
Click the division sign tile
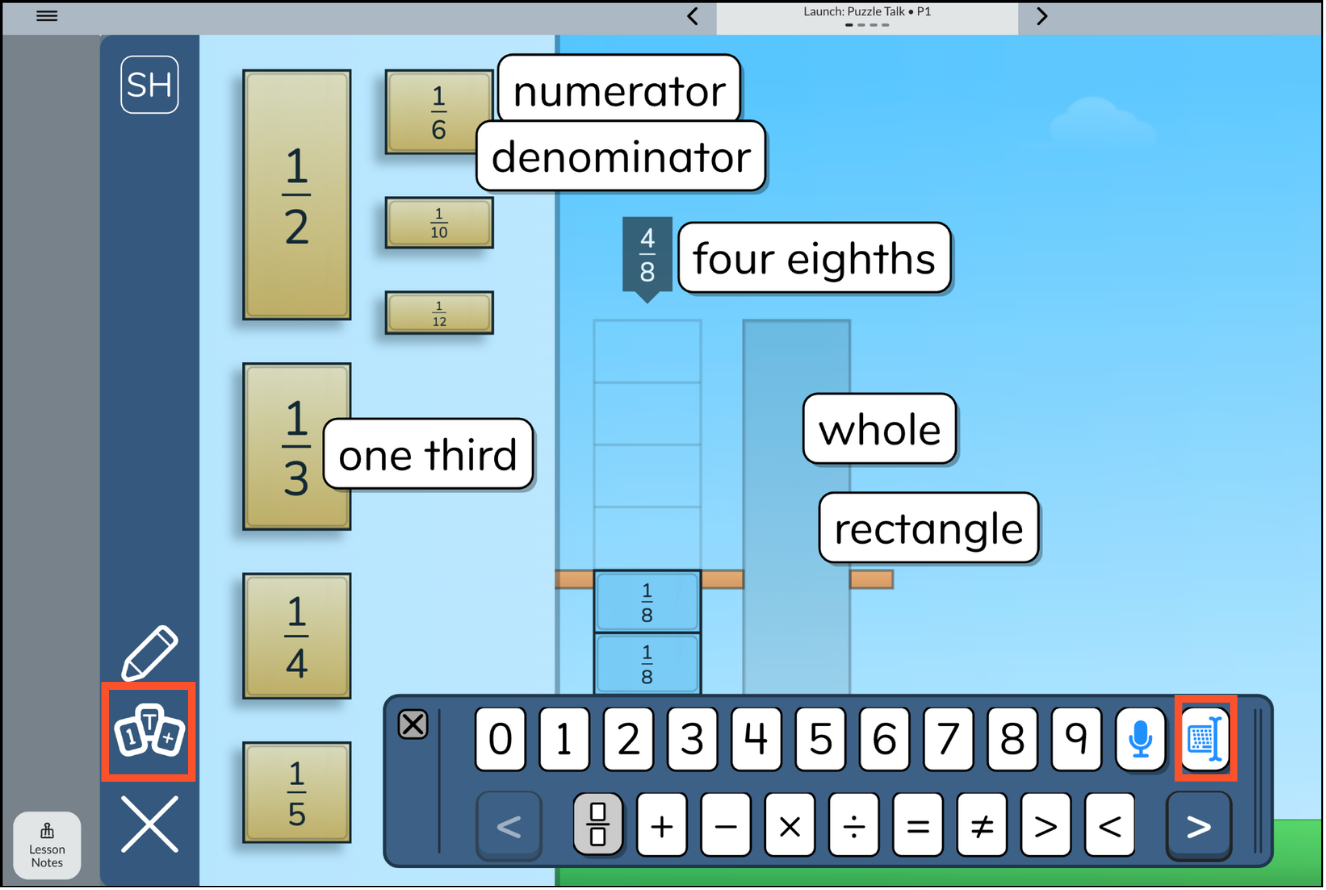[854, 827]
